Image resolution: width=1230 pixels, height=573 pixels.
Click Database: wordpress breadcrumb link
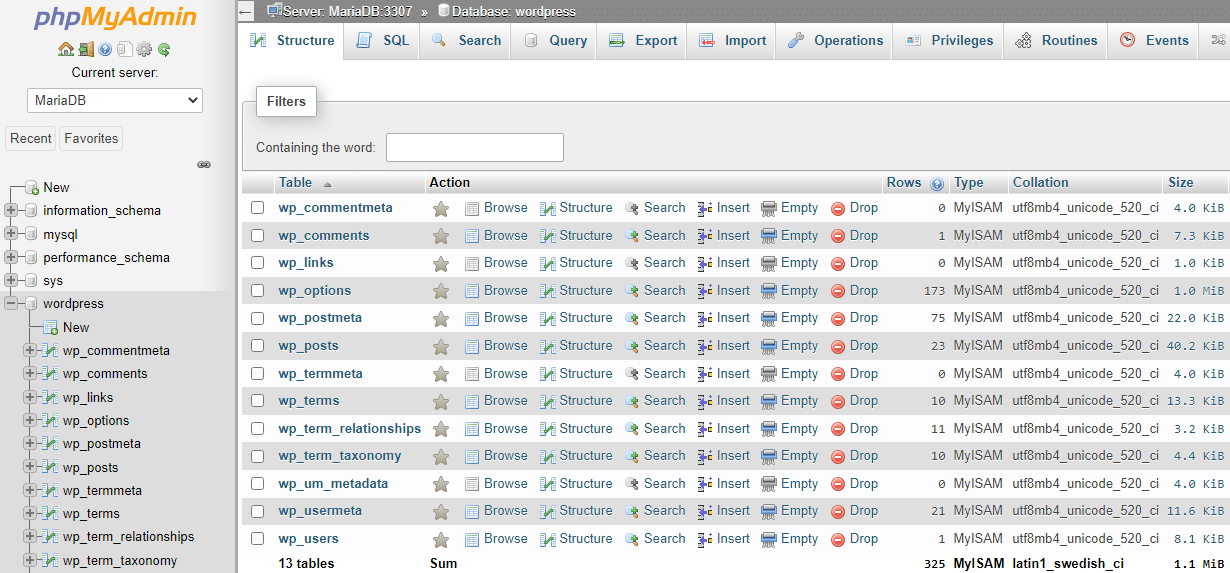click(x=513, y=11)
